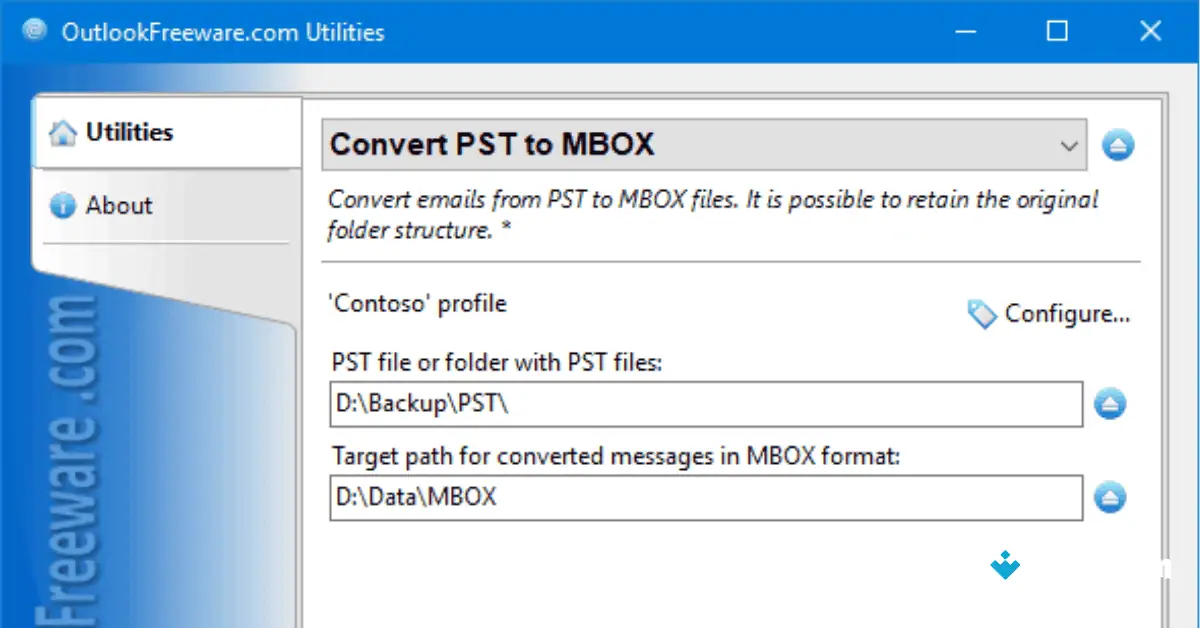Click the OutlookFreeware application icon in the title bar

click(x=33, y=30)
